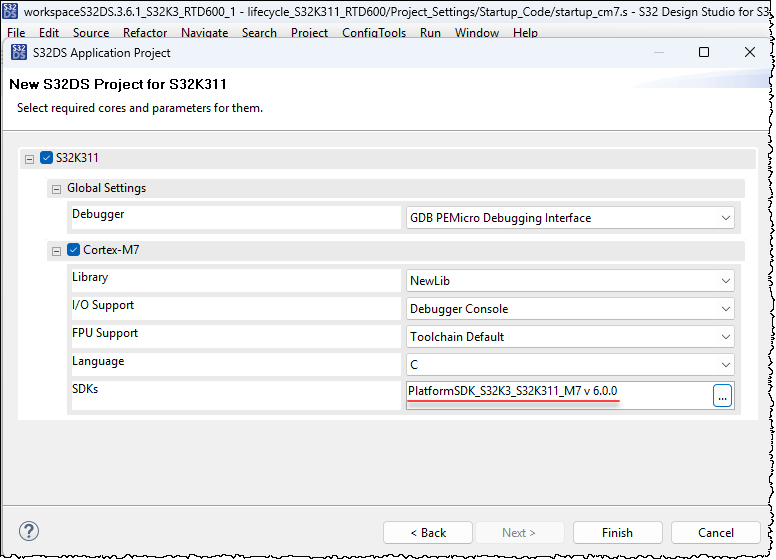Open the Search menu
The width and height of the screenshot is (776, 560).
pyautogui.click(x=259, y=33)
